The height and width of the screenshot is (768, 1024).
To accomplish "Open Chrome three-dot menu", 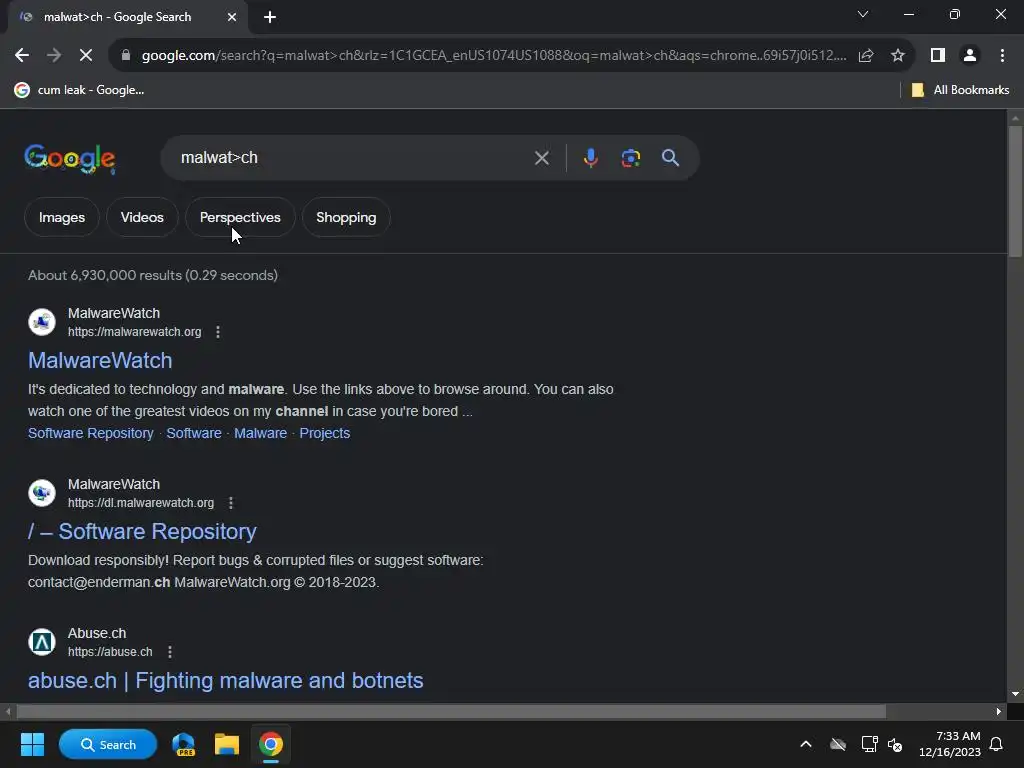I will click(x=1002, y=56).
